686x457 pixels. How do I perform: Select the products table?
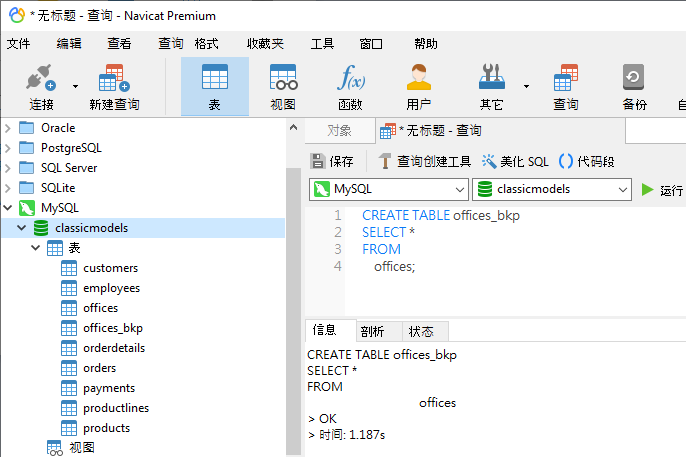coord(106,428)
